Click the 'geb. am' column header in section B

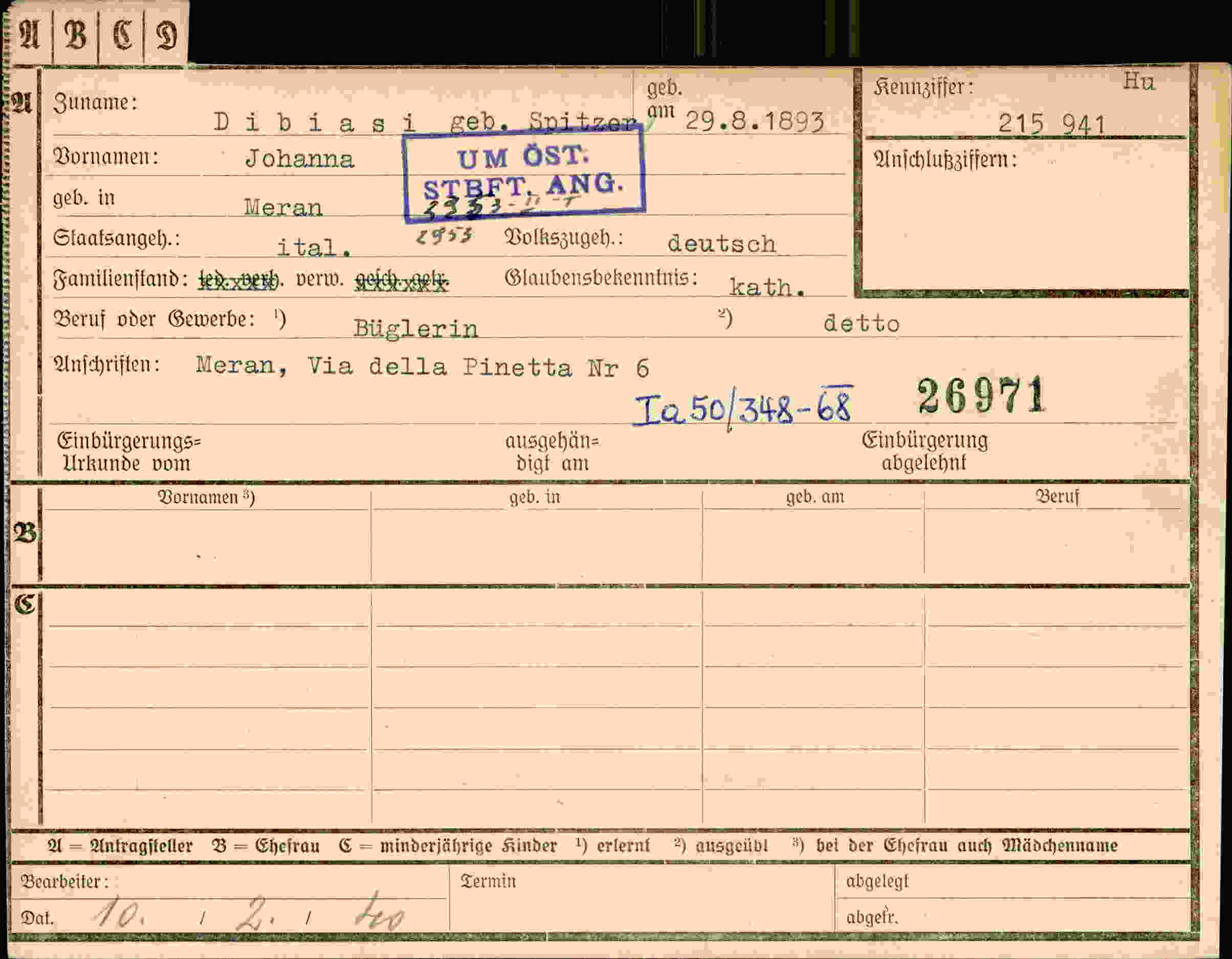pos(815,496)
